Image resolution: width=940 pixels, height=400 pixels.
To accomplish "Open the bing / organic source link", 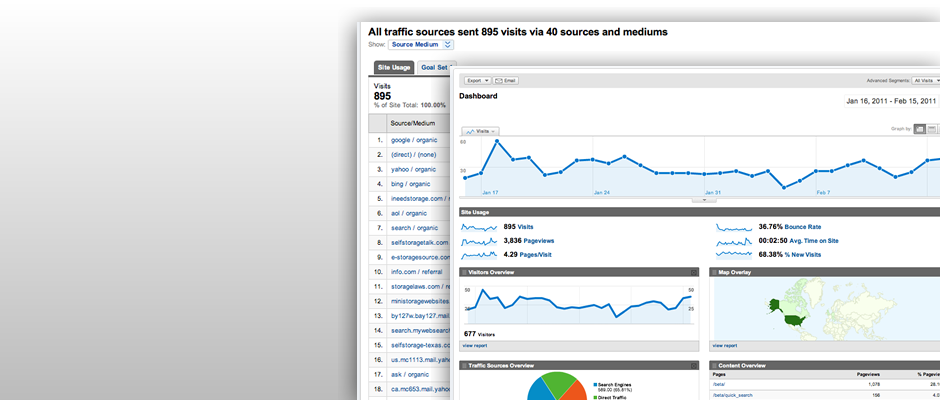I will coord(411,184).
